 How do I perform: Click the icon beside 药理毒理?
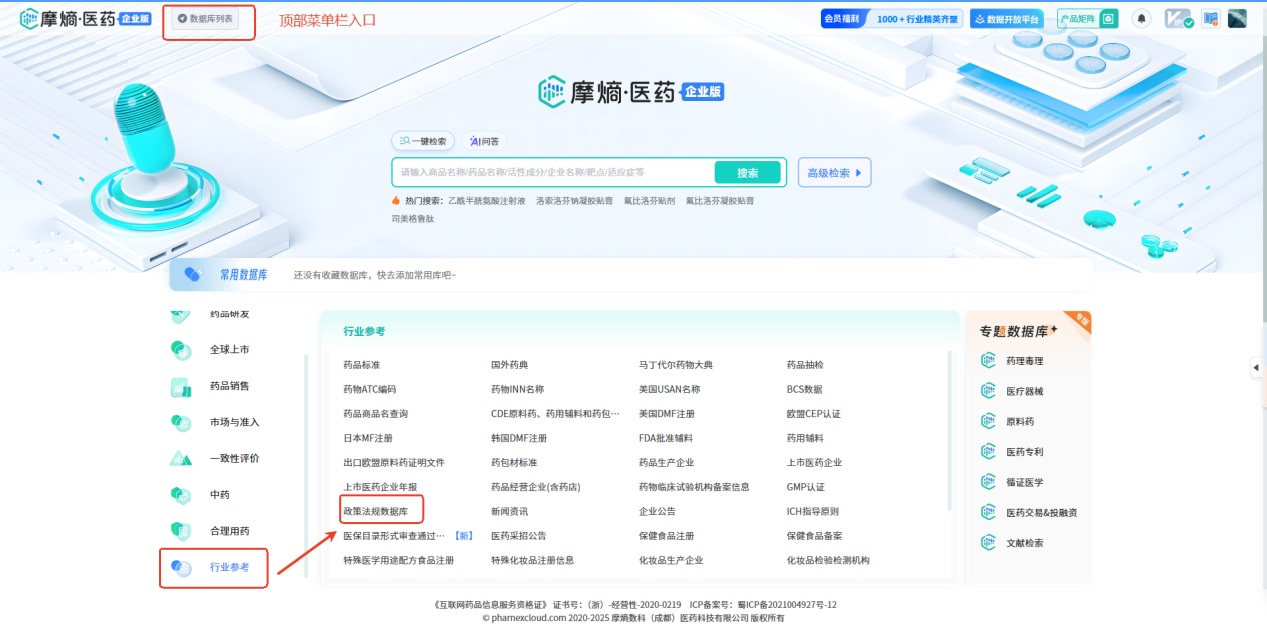tap(989, 361)
